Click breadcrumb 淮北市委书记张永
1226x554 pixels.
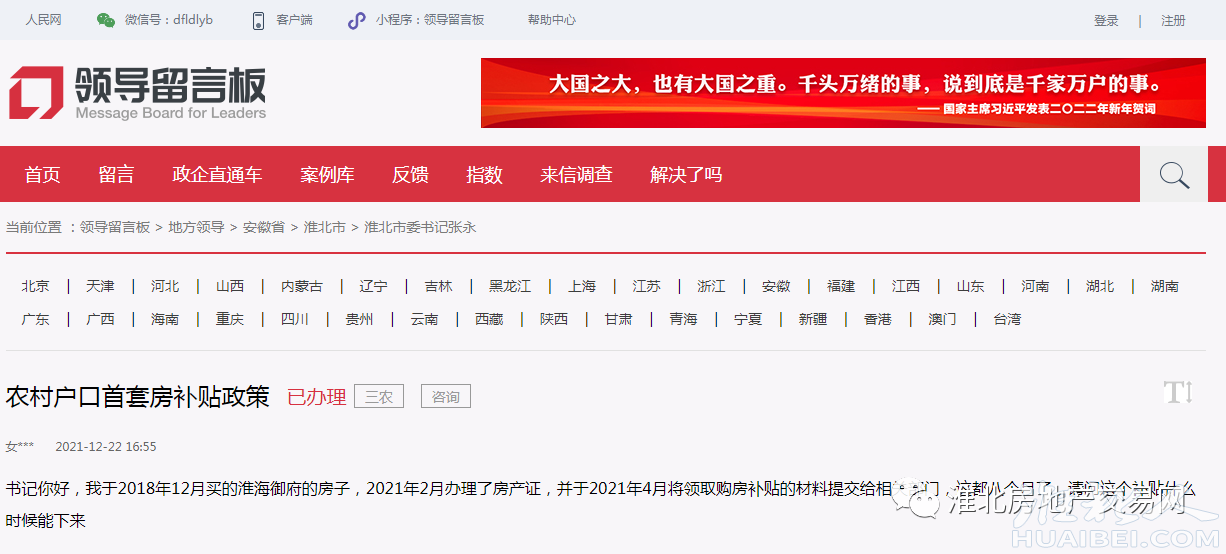point(420,227)
